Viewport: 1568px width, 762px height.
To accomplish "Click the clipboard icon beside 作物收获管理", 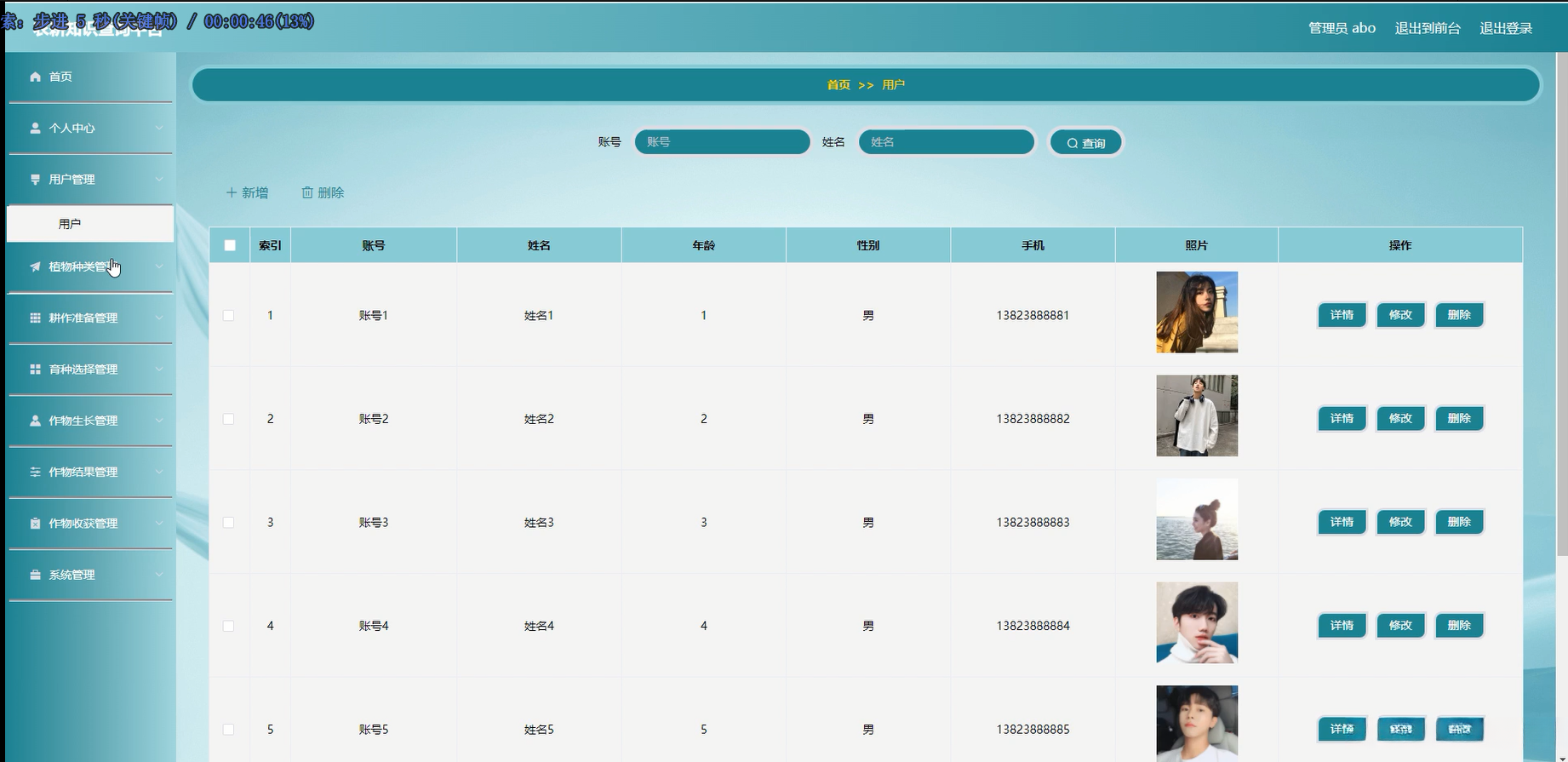I will (35, 524).
